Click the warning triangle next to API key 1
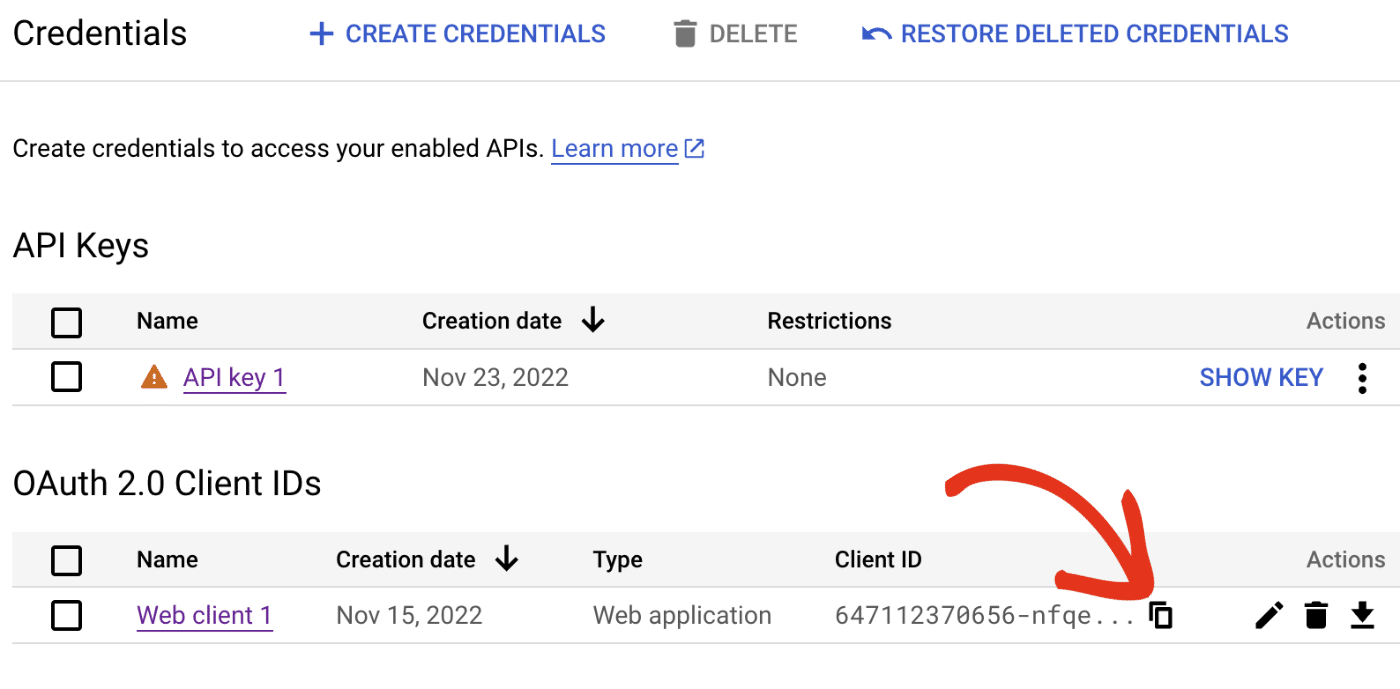The image size is (1400, 689). pyautogui.click(x=156, y=377)
